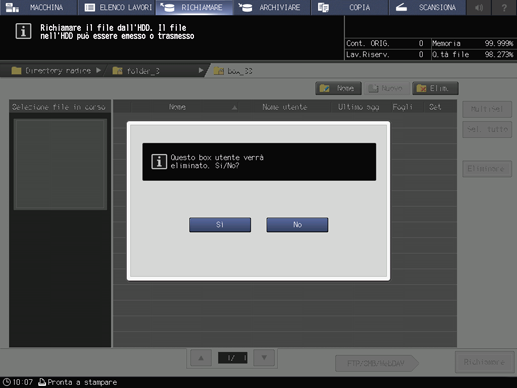Confirm deletion with the Si button
The height and width of the screenshot is (388, 517).
(x=220, y=225)
